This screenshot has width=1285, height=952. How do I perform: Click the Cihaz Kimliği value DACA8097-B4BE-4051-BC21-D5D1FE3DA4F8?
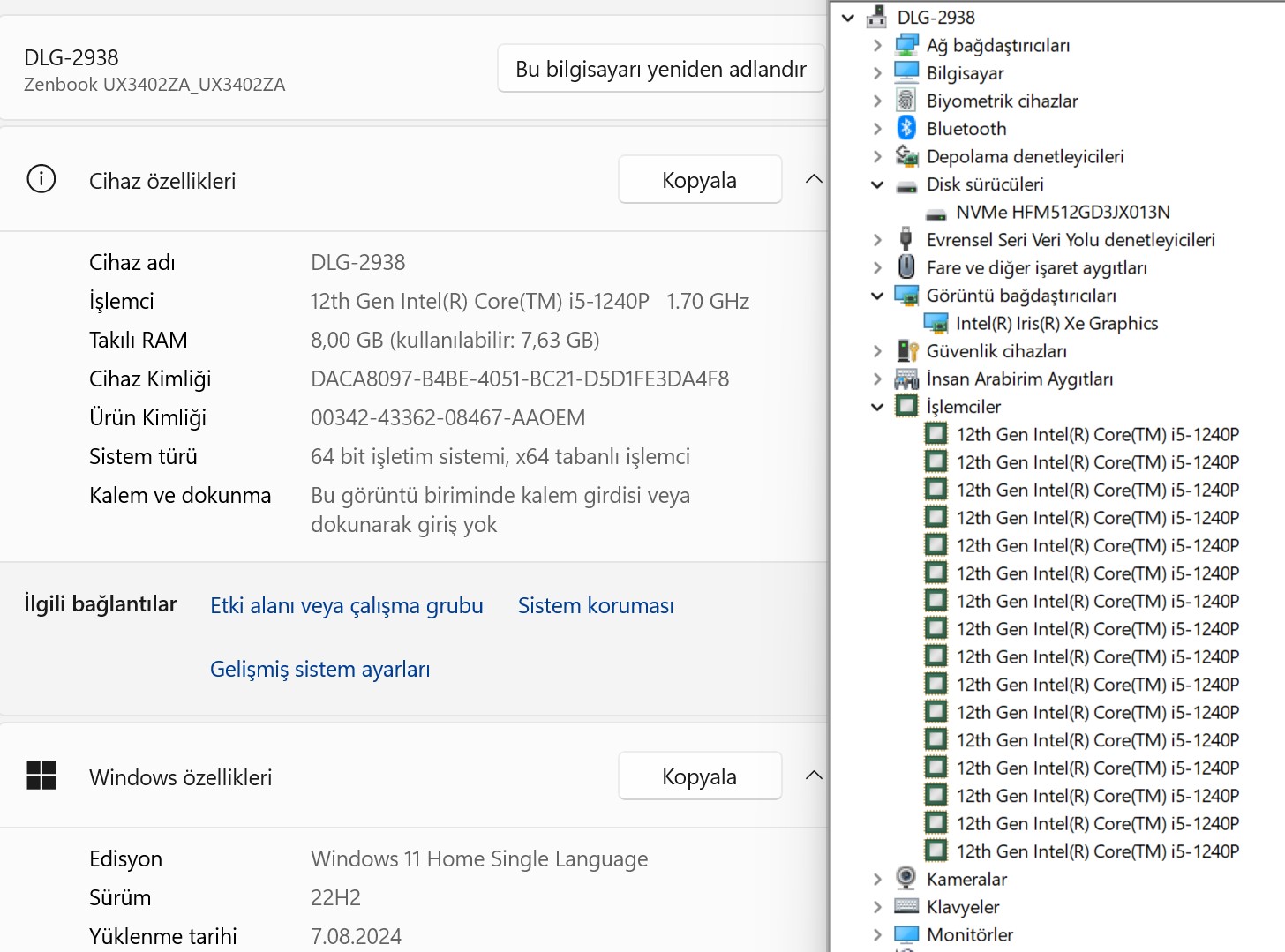520,379
